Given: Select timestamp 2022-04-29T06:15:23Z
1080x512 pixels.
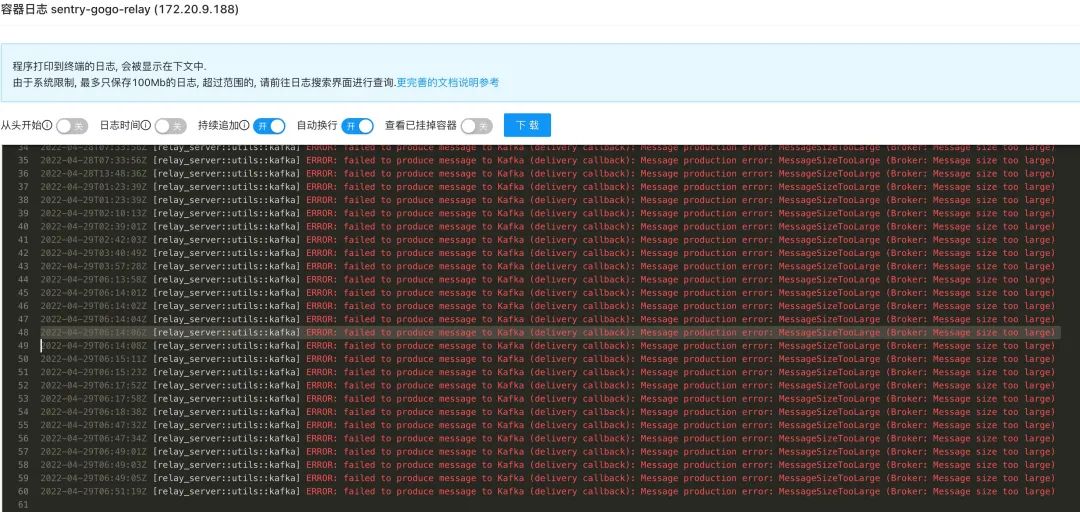Looking at the screenshot, I should [93, 372].
